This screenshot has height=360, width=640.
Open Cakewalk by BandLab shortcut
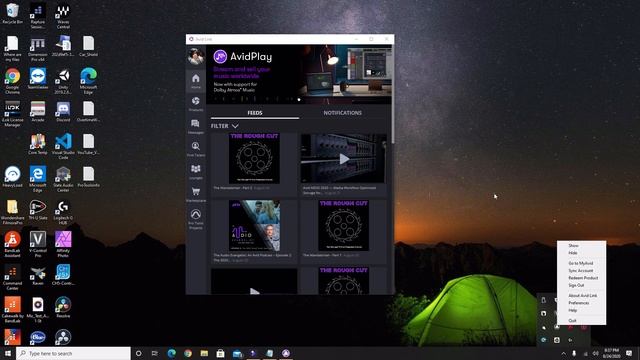click(x=12, y=309)
